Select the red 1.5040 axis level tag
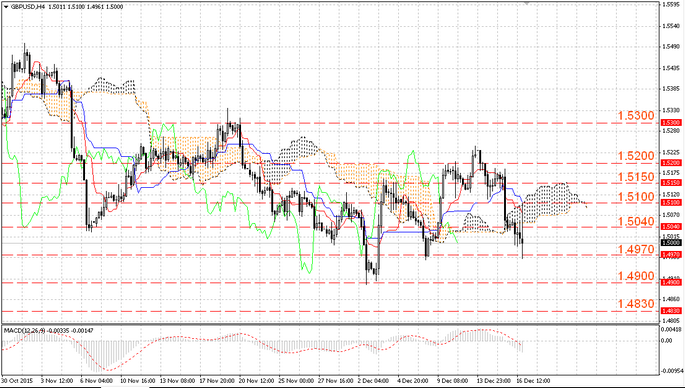This screenshot has width=685, height=388. [x=671, y=227]
